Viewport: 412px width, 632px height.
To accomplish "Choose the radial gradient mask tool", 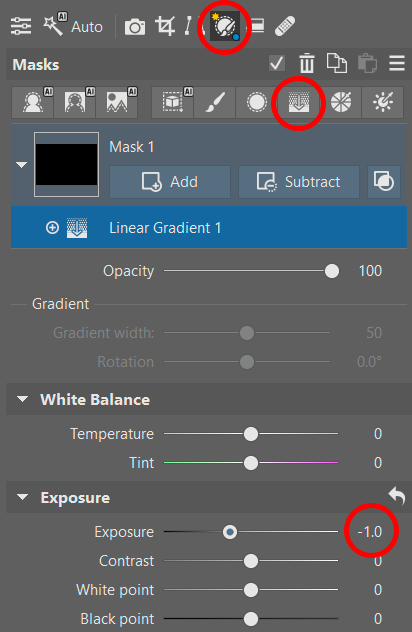I will [256, 102].
